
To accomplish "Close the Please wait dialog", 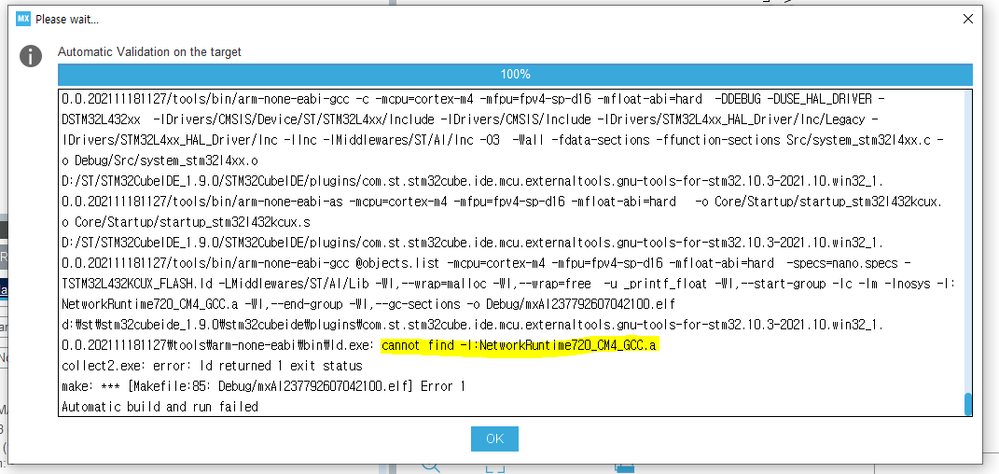I will (x=967, y=19).
